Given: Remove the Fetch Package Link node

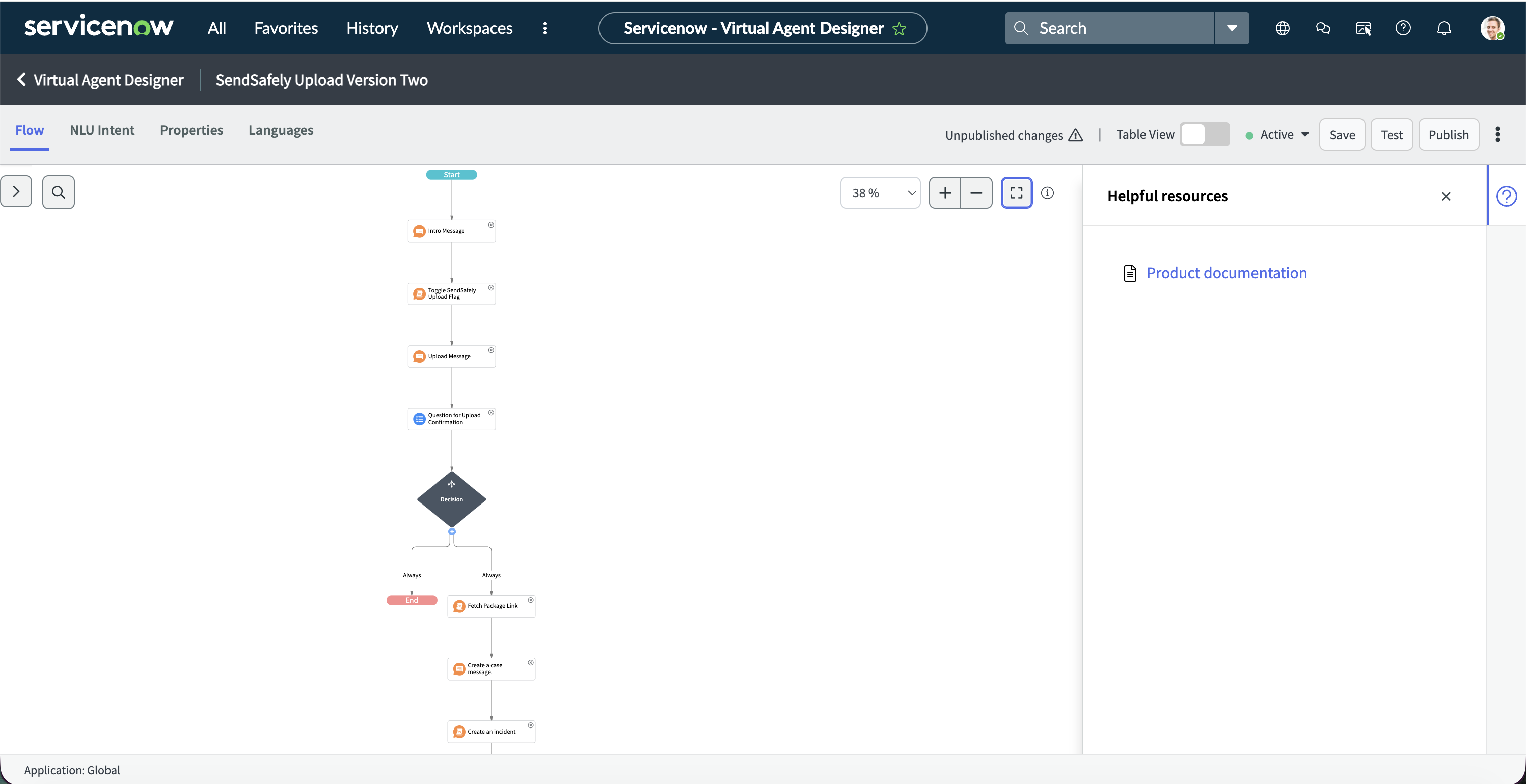Looking at the screenshot, I should pyautogui.click(x=531, y=600).
